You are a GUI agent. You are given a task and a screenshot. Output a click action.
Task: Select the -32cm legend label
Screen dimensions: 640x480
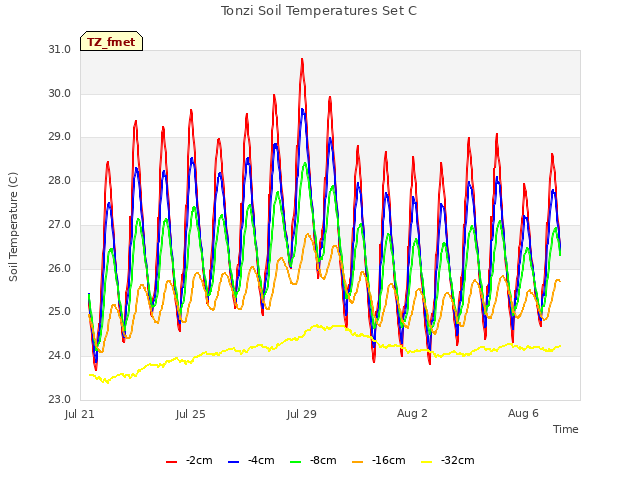458,460
